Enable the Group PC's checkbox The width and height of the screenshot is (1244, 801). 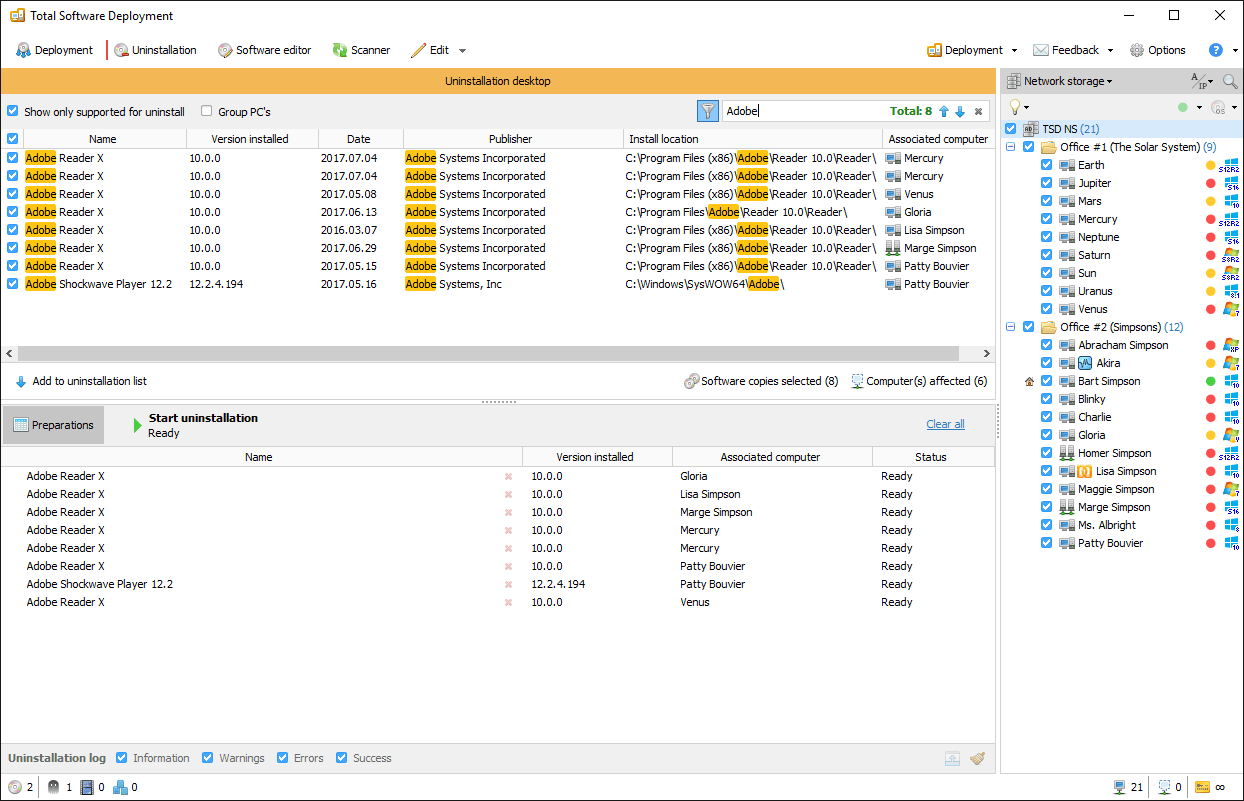pyautogui.click(x=207, y=112)
